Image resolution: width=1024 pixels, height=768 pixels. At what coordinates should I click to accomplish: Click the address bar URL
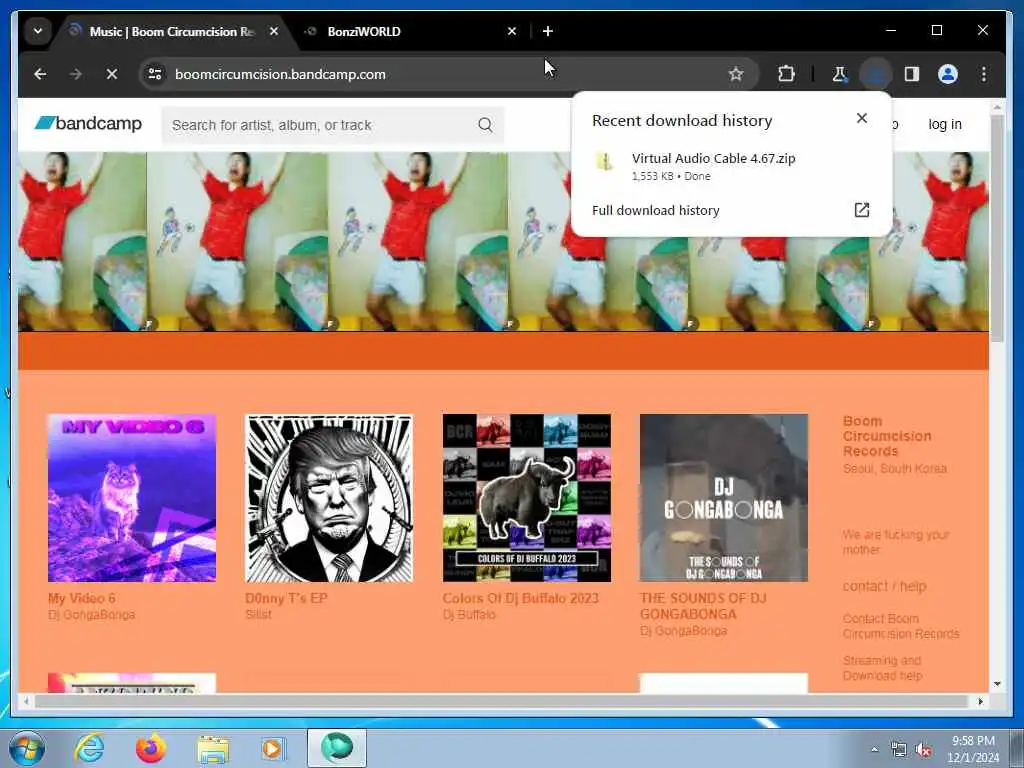(x=280, y=74)
